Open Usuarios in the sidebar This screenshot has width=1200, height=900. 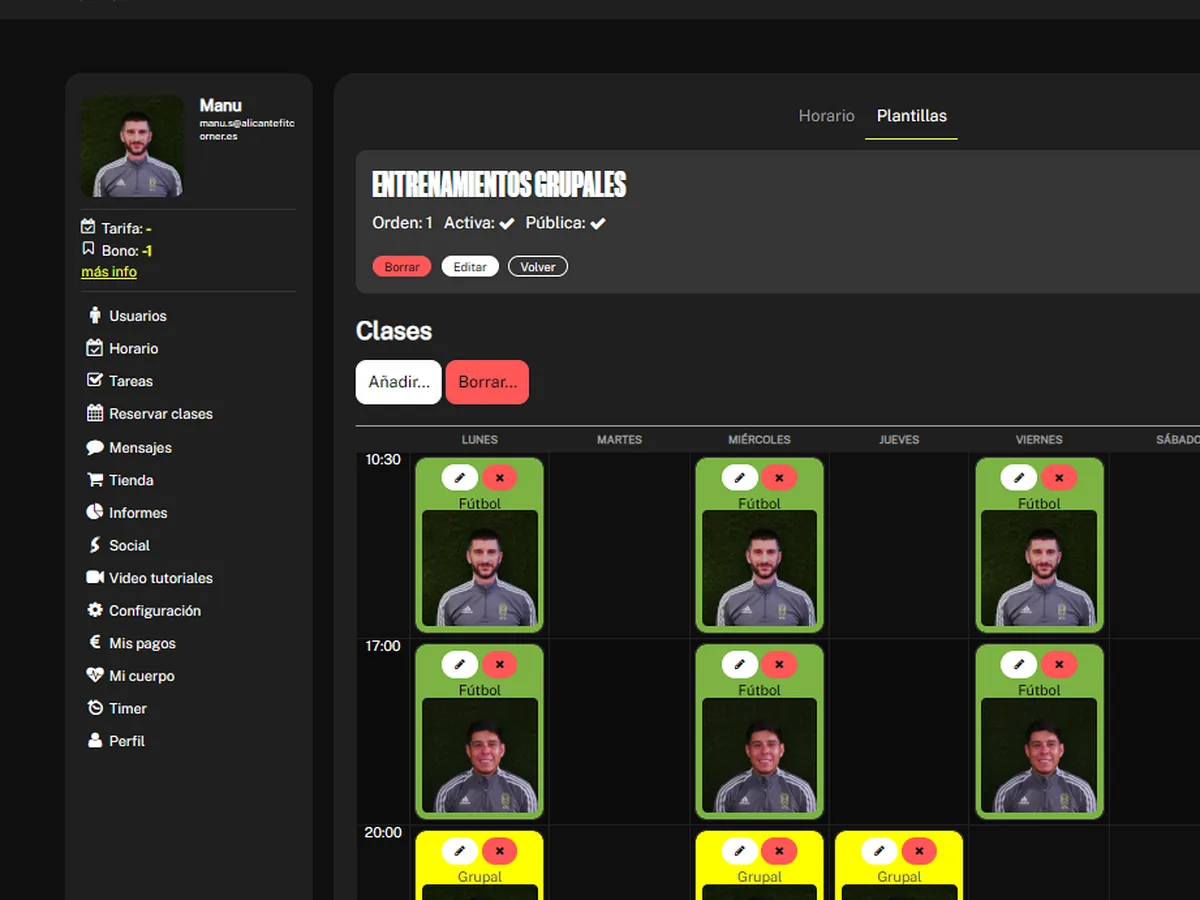(127, 316)
